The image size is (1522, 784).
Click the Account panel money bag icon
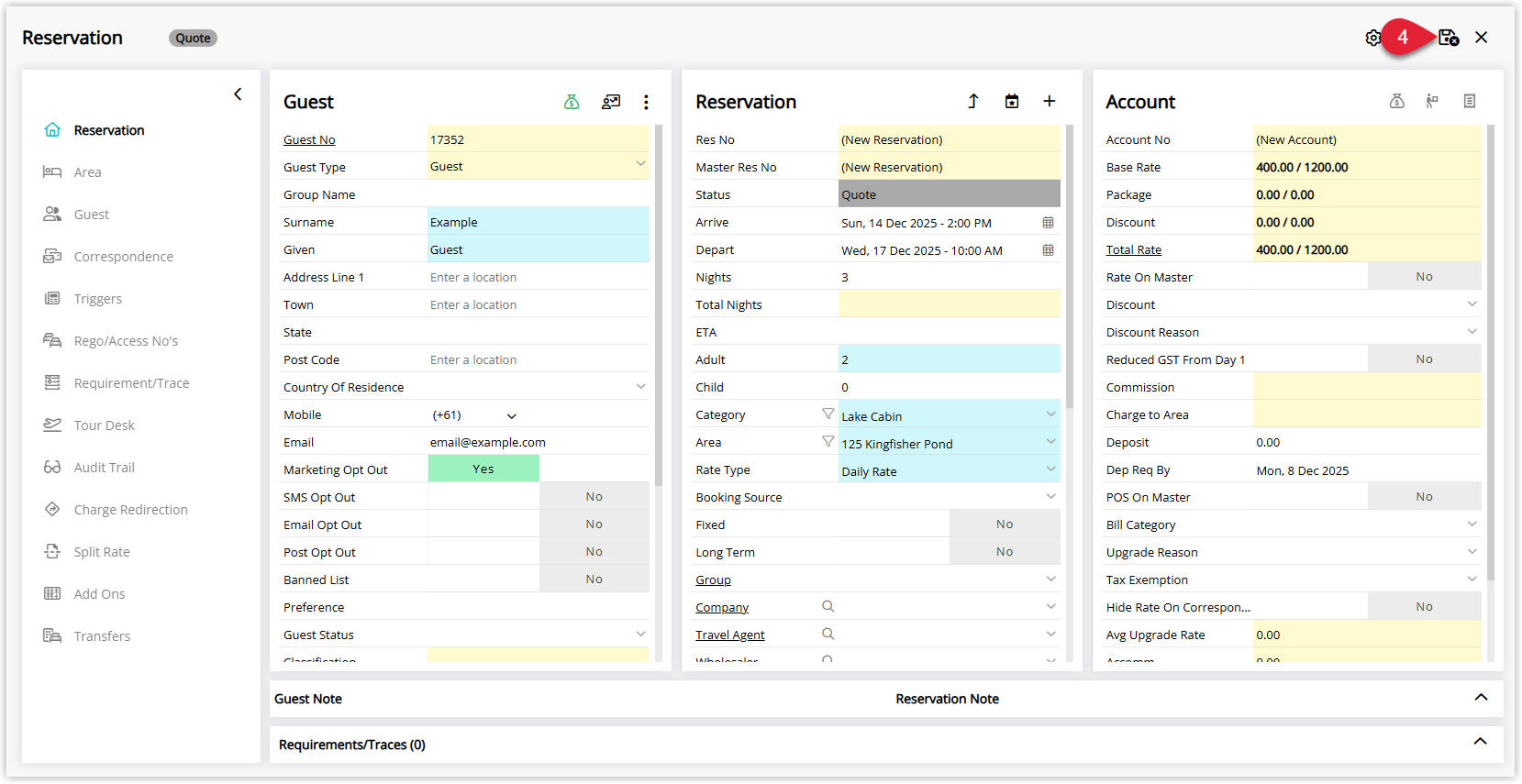(1397, 101)
